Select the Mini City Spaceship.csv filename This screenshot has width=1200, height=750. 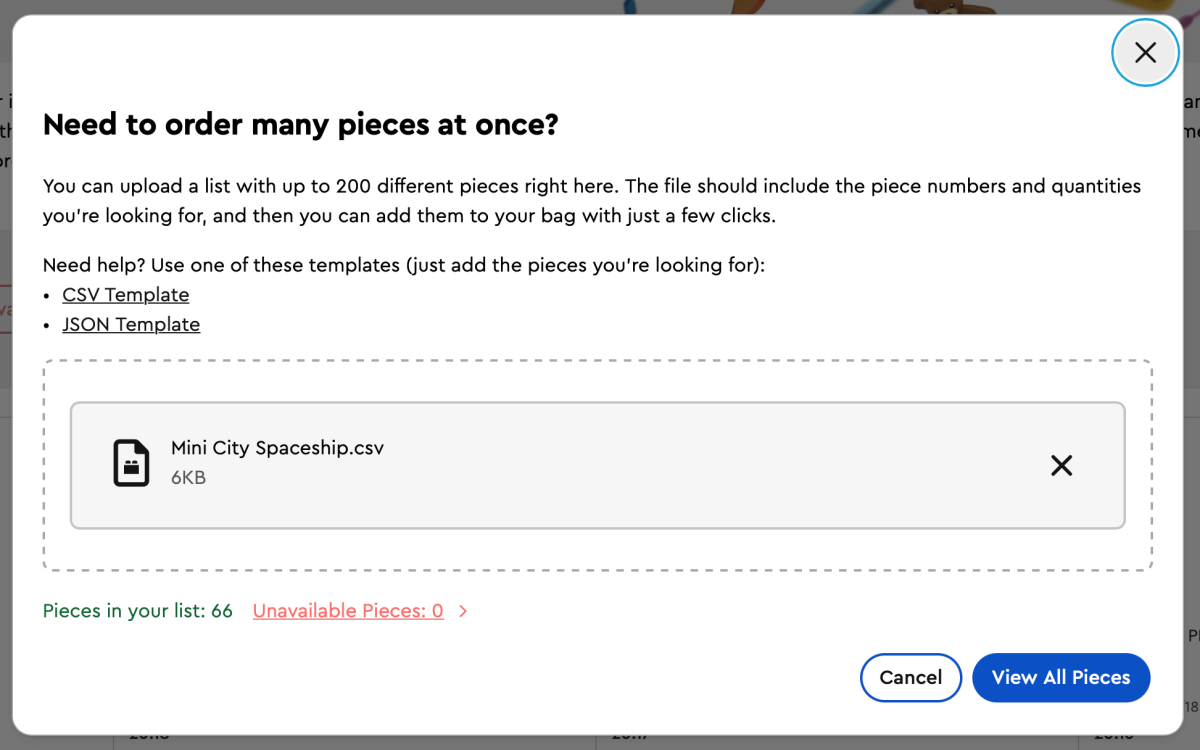point(277,448)
